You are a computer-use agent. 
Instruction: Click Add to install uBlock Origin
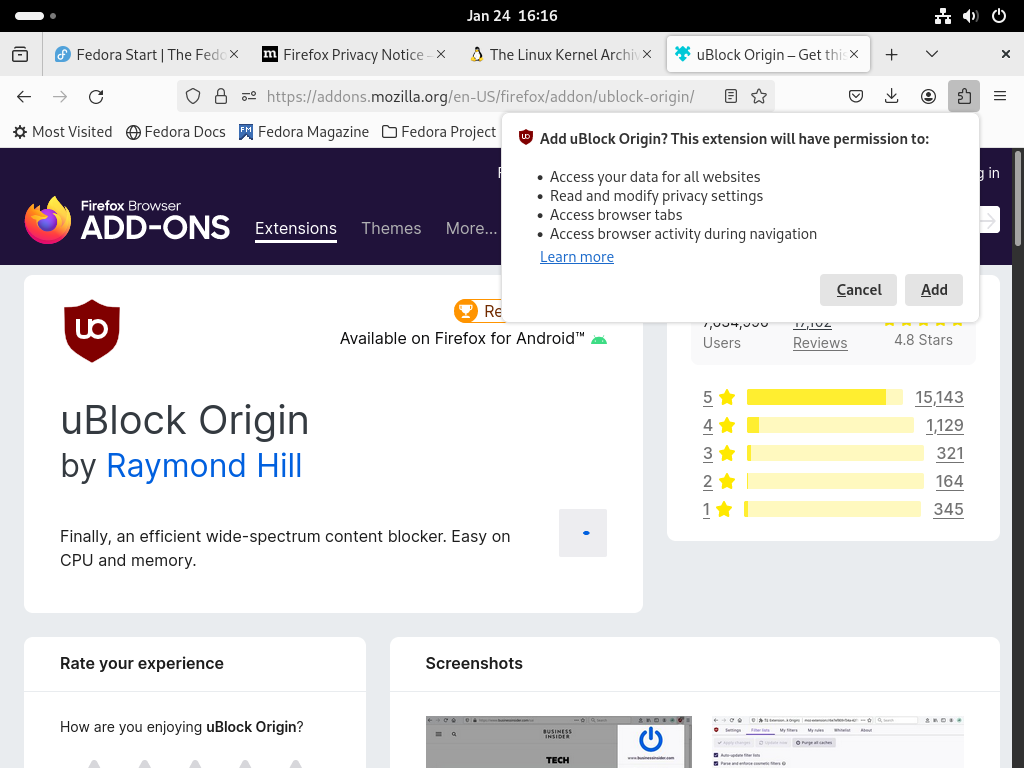[x=934, y=290]
